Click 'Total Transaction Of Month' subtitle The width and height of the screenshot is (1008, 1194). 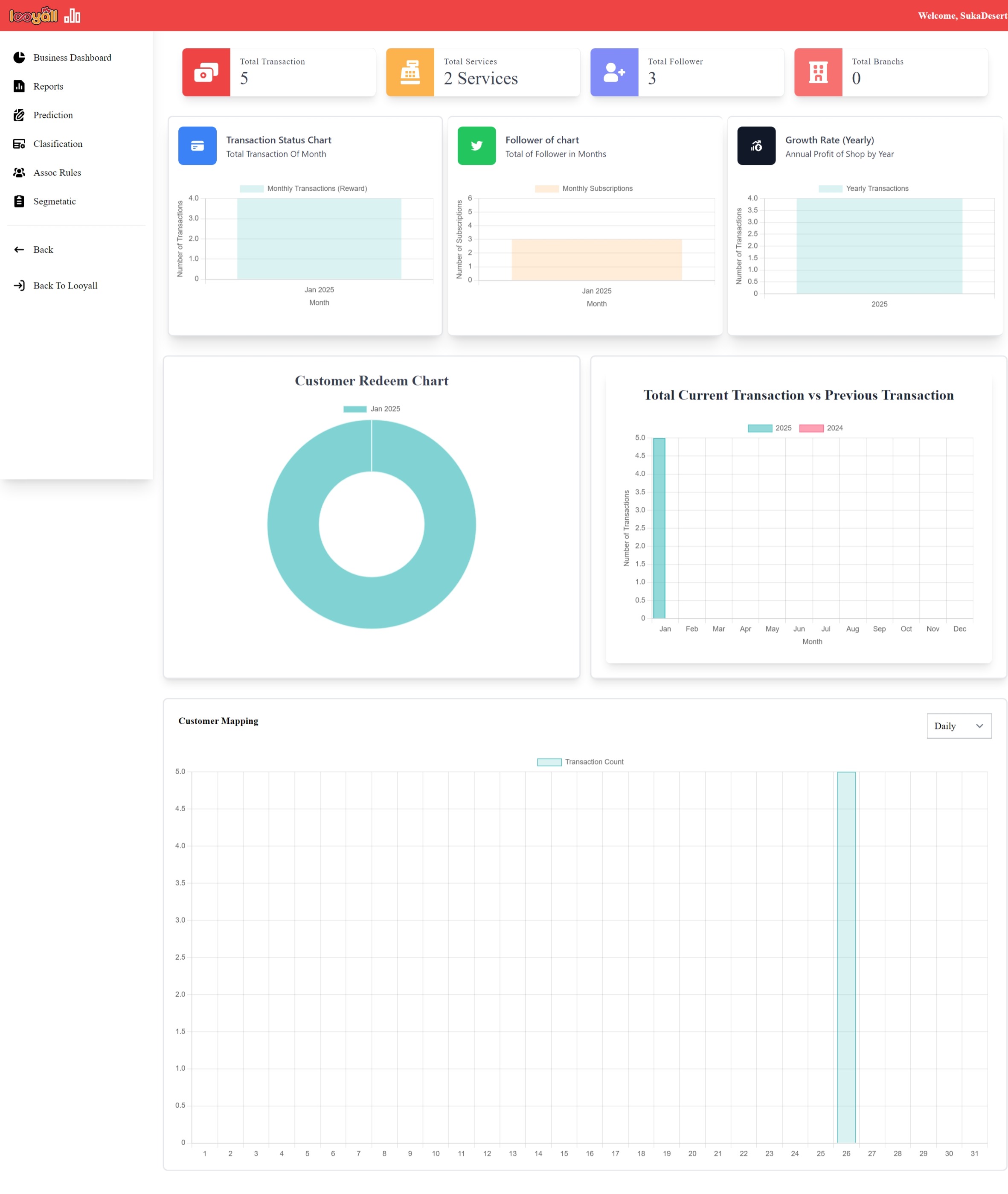pyautogui.click(x=276, y=154)
